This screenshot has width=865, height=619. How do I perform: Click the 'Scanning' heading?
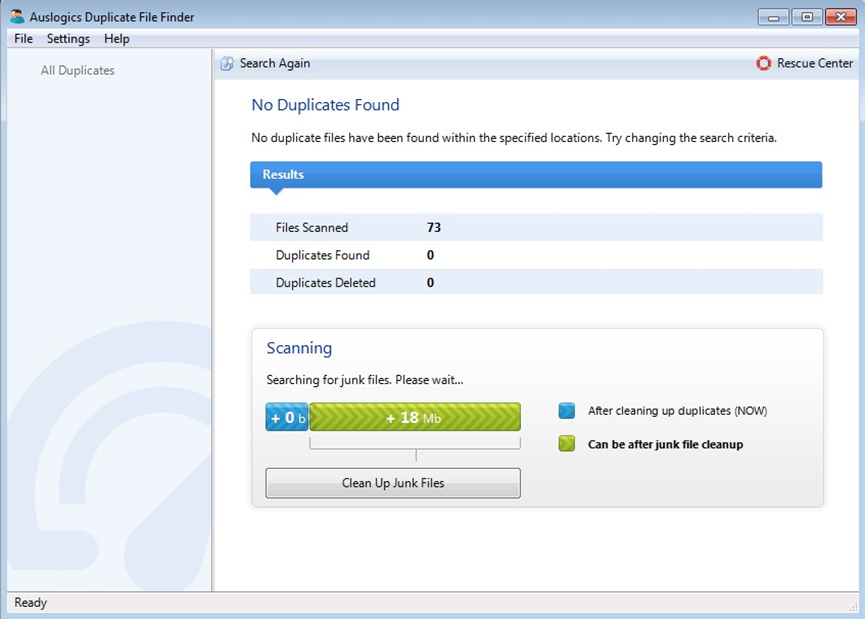pos(300,349)
